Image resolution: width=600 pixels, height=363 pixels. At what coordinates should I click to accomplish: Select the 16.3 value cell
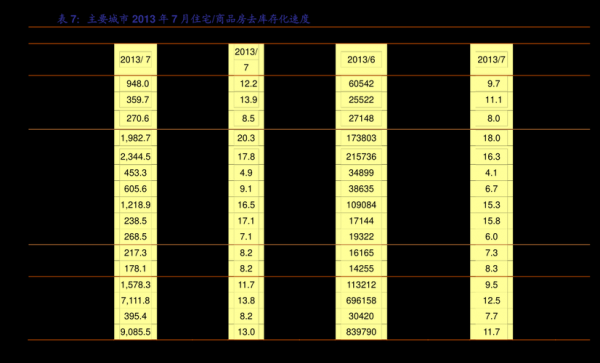tap(491, 157)
